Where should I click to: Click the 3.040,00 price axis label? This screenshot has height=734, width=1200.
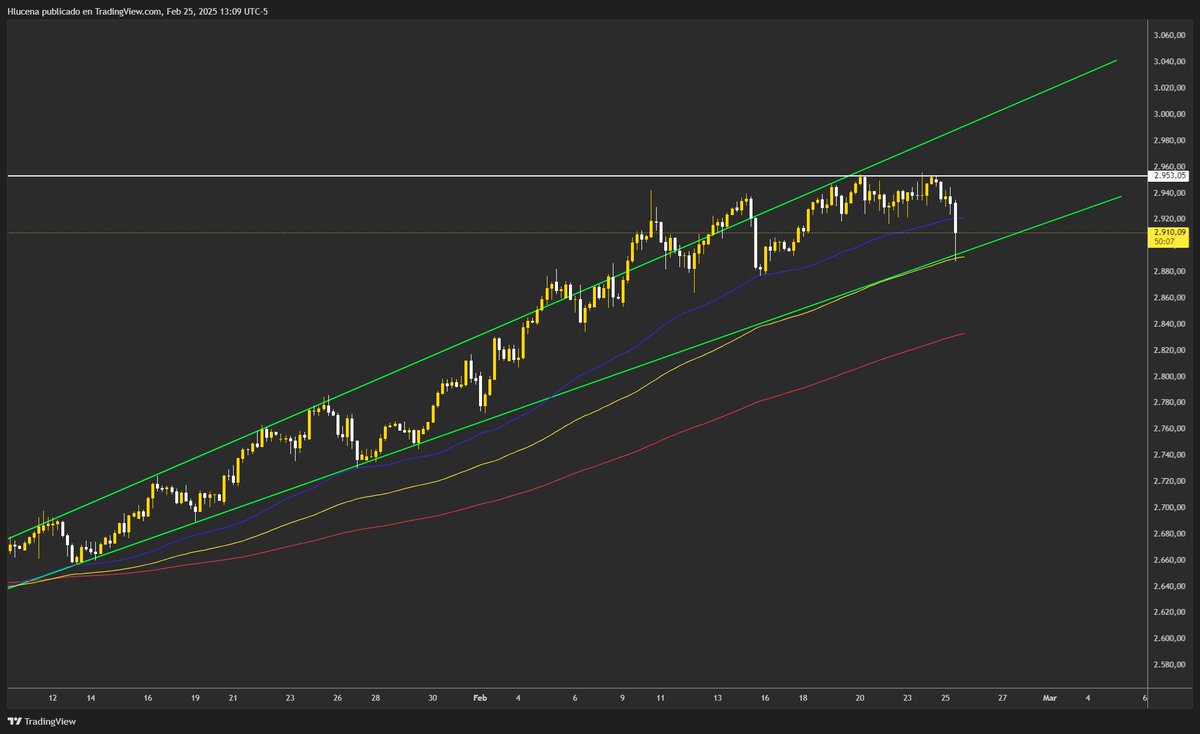click(x=1168, y=61)
